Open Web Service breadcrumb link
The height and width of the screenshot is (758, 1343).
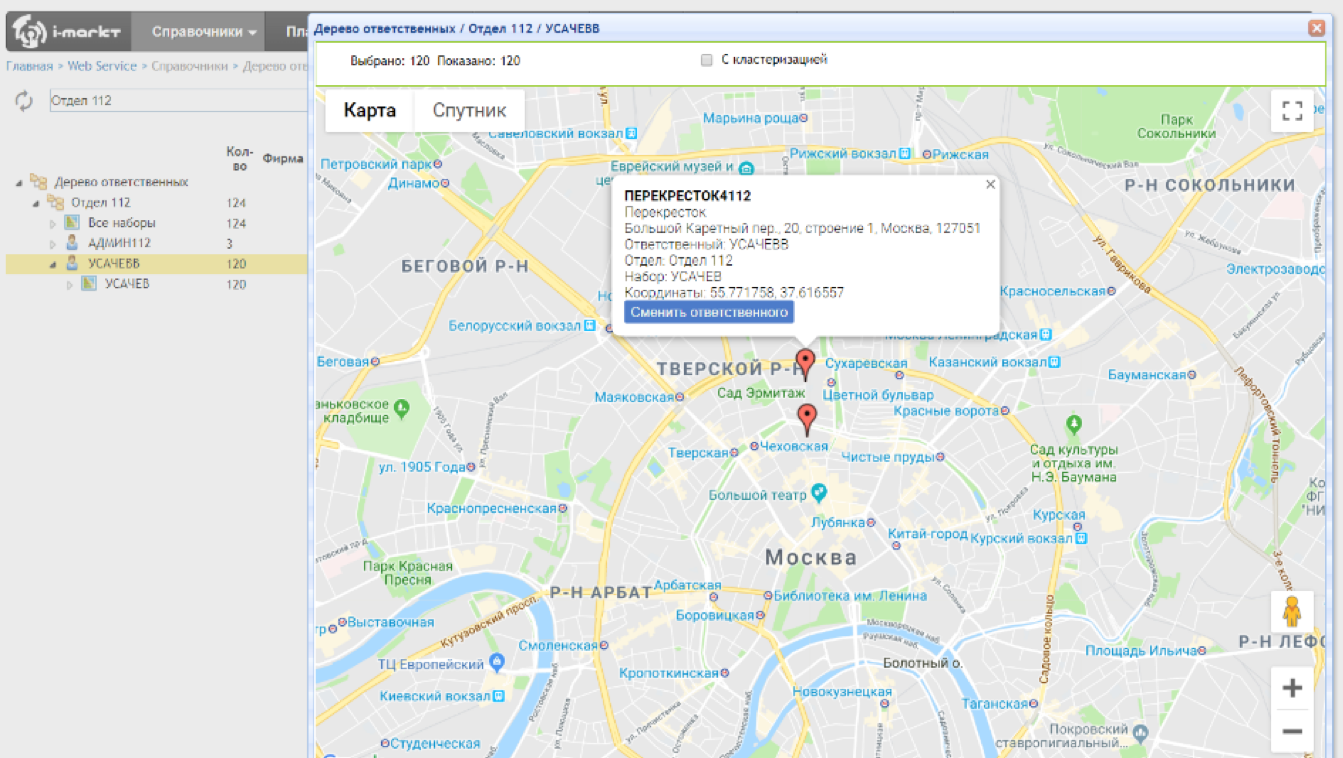coord(102,66)
